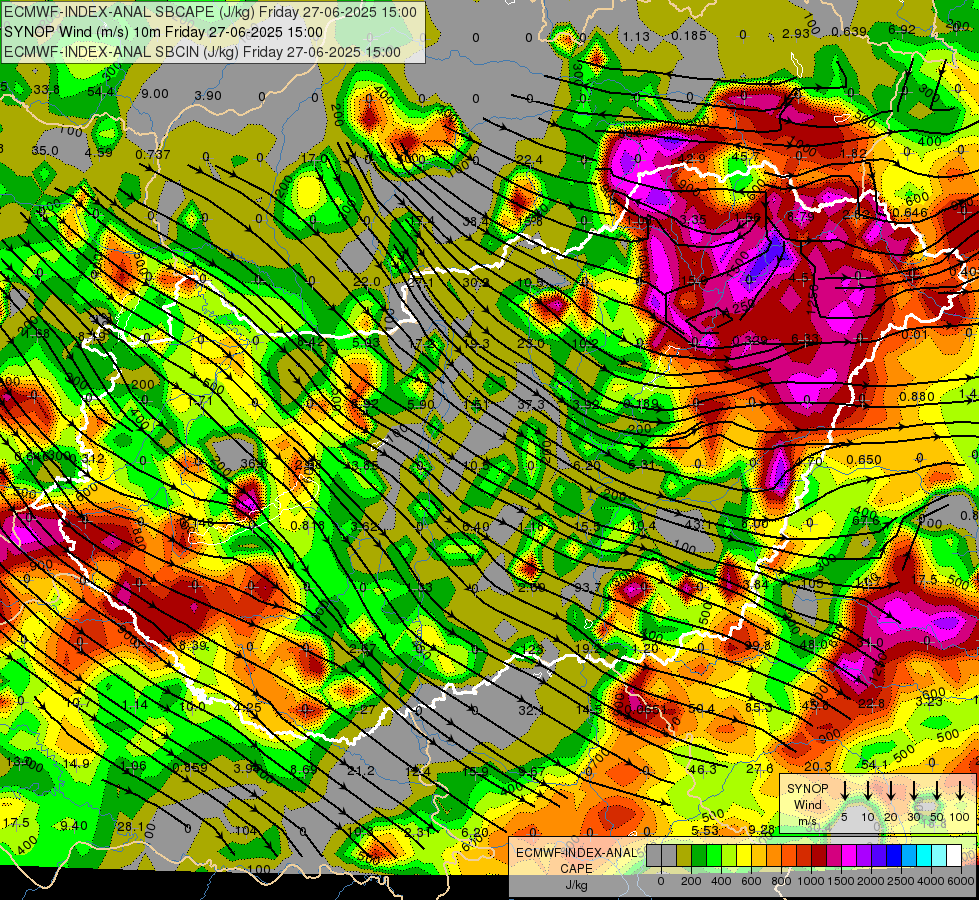Click the '4.25' value on the map
Image resolution: width=979 pixels, height=900 pixels.
pyautogui.click(x=247, y=708)
